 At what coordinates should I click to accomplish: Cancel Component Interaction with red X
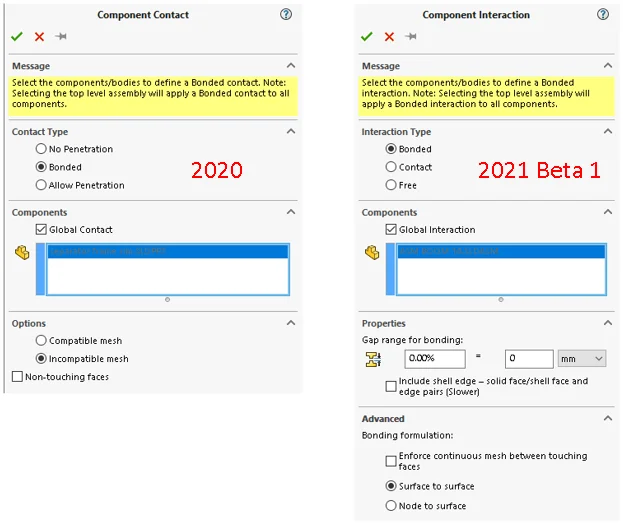click(389, 36)
